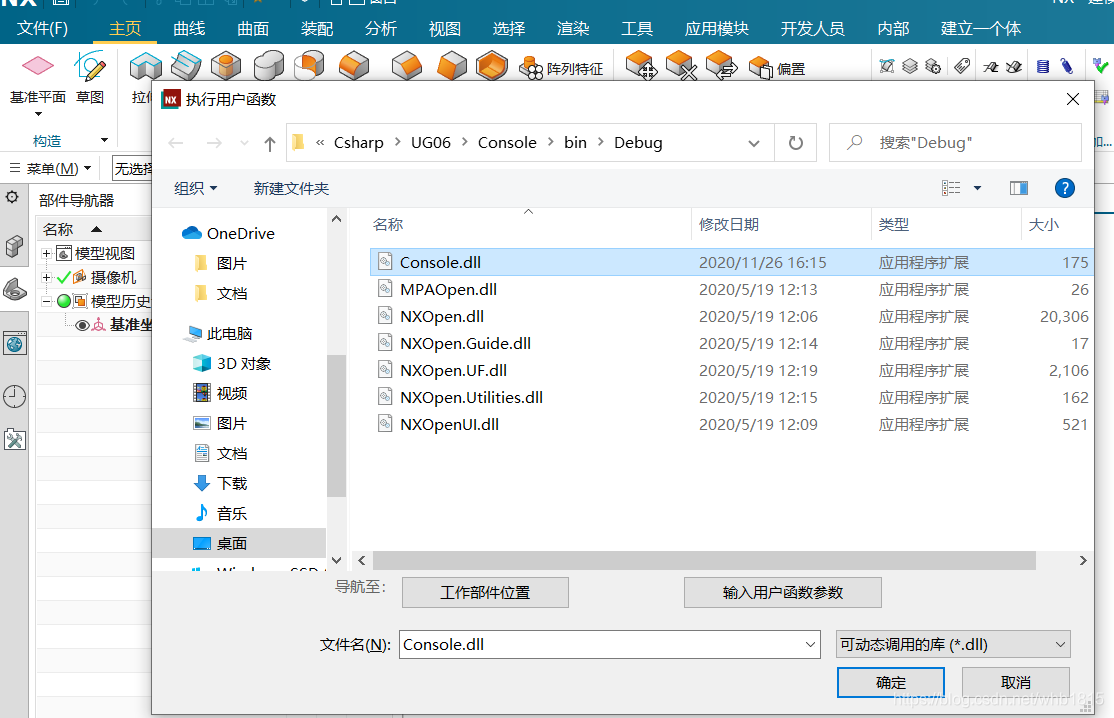Click the Refresh button beside the address bar
This screenshot has width=1114, height=718.
(x=796, y=143)
